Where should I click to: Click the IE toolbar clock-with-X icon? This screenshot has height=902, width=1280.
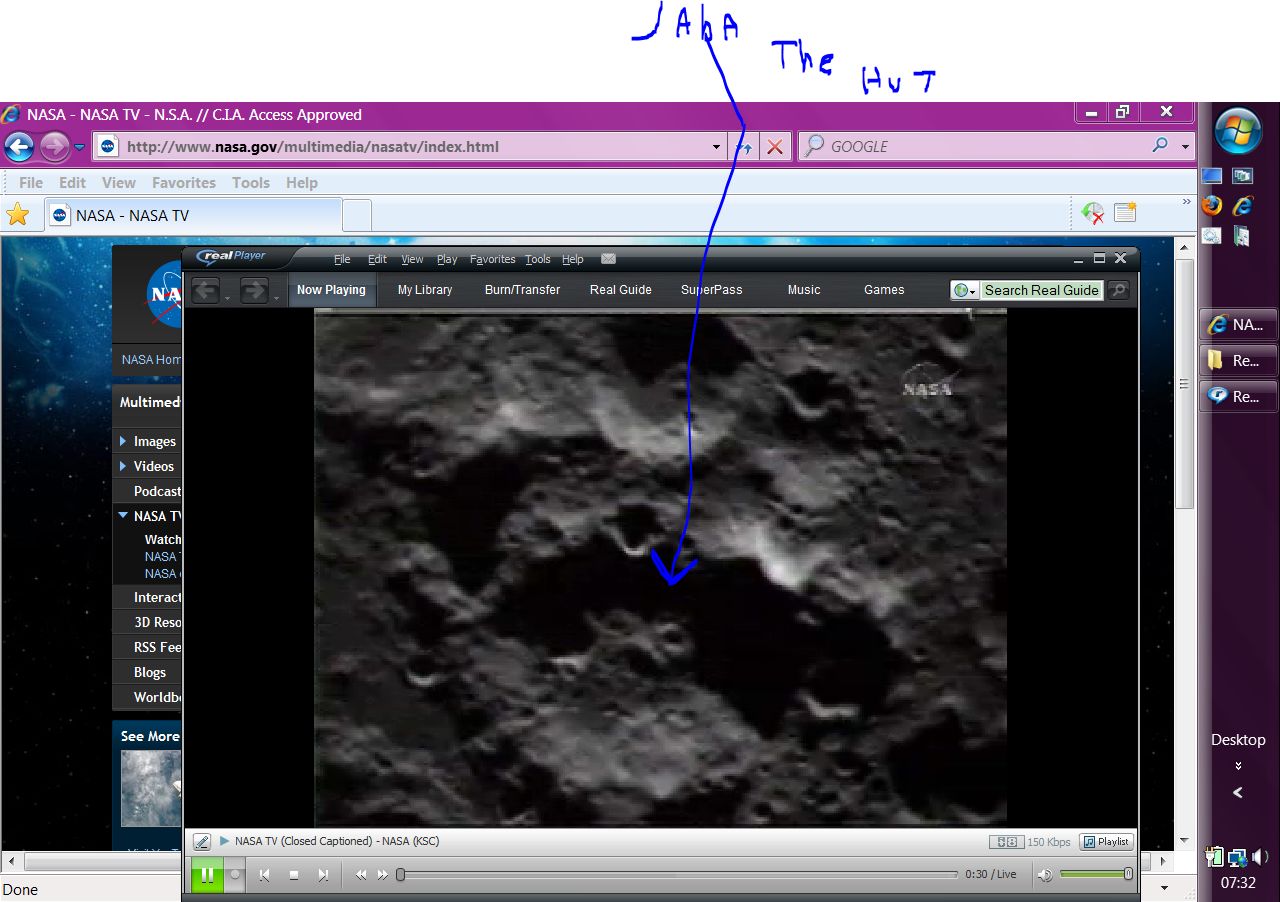click(x=1093, y=213)
